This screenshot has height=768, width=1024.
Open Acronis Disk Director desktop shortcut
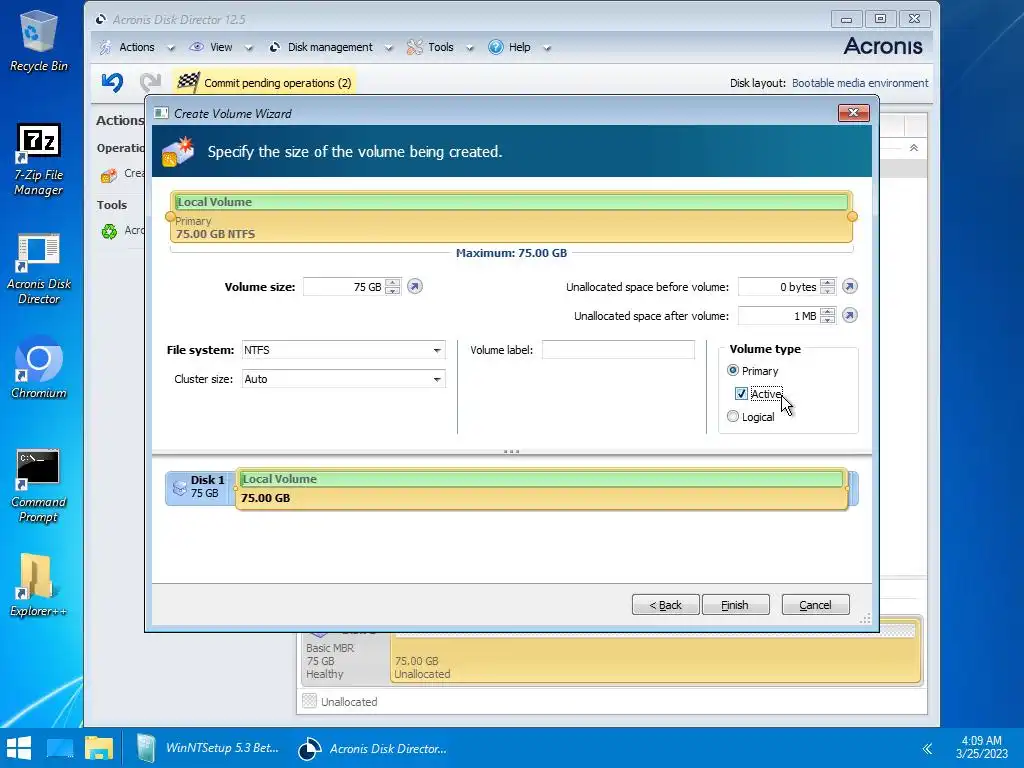pyautogui.click(x=39, y=269)
